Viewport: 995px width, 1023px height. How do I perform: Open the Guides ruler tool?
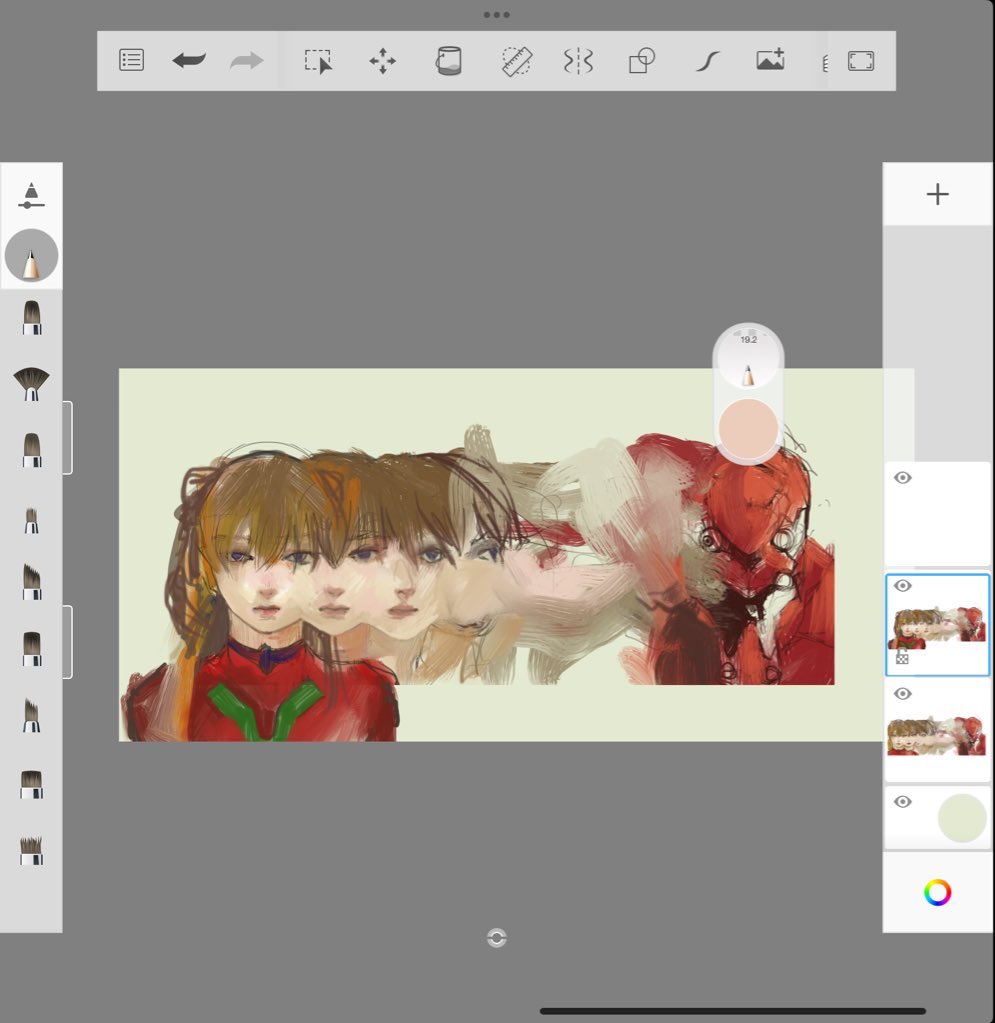pos(517,61)
